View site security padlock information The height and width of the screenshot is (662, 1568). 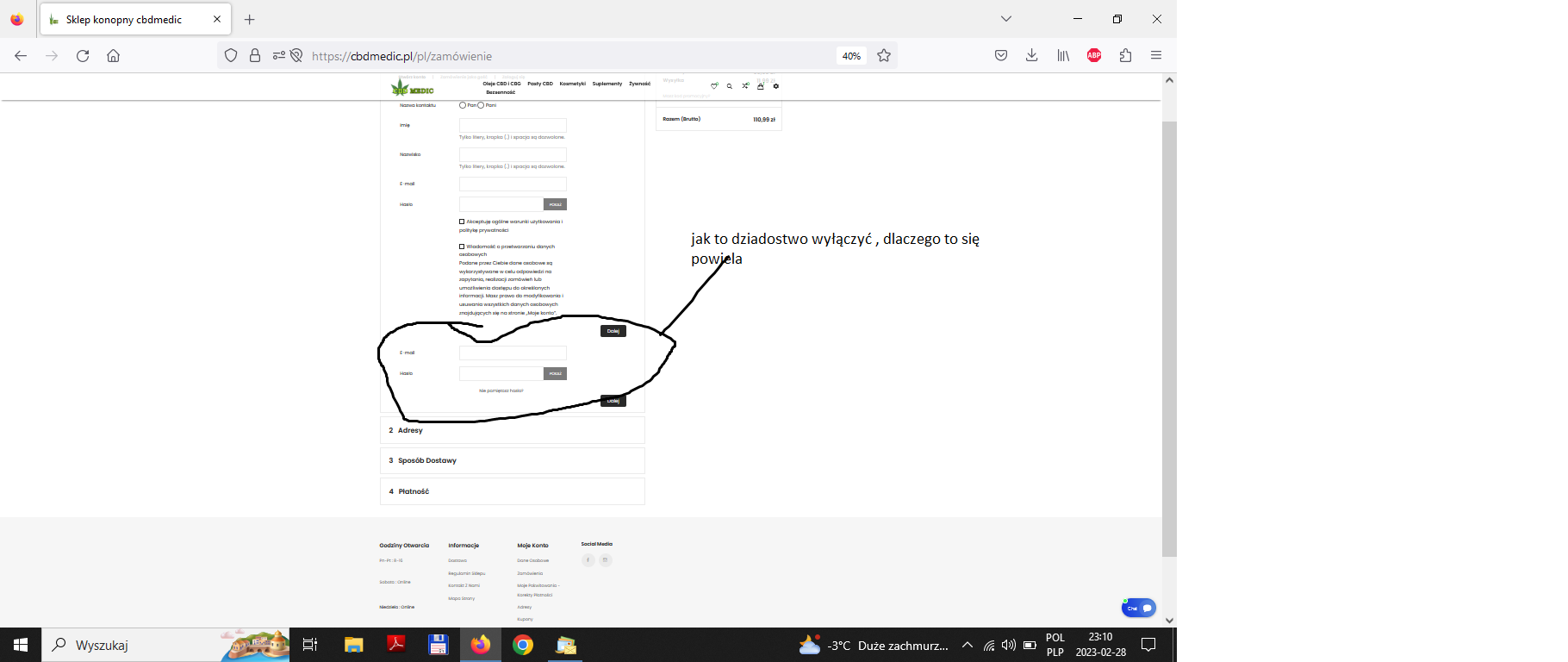tap(255, 55)
